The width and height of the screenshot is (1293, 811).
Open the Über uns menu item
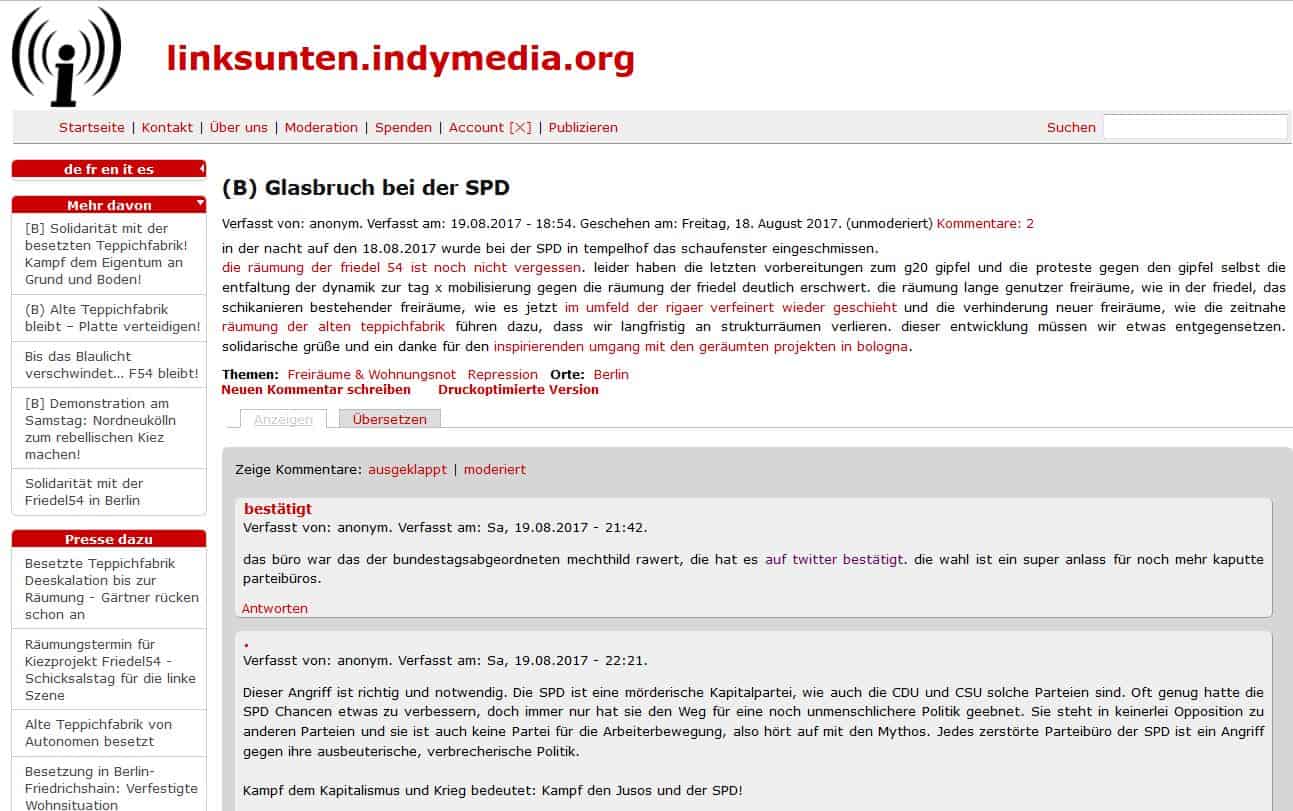239,127
